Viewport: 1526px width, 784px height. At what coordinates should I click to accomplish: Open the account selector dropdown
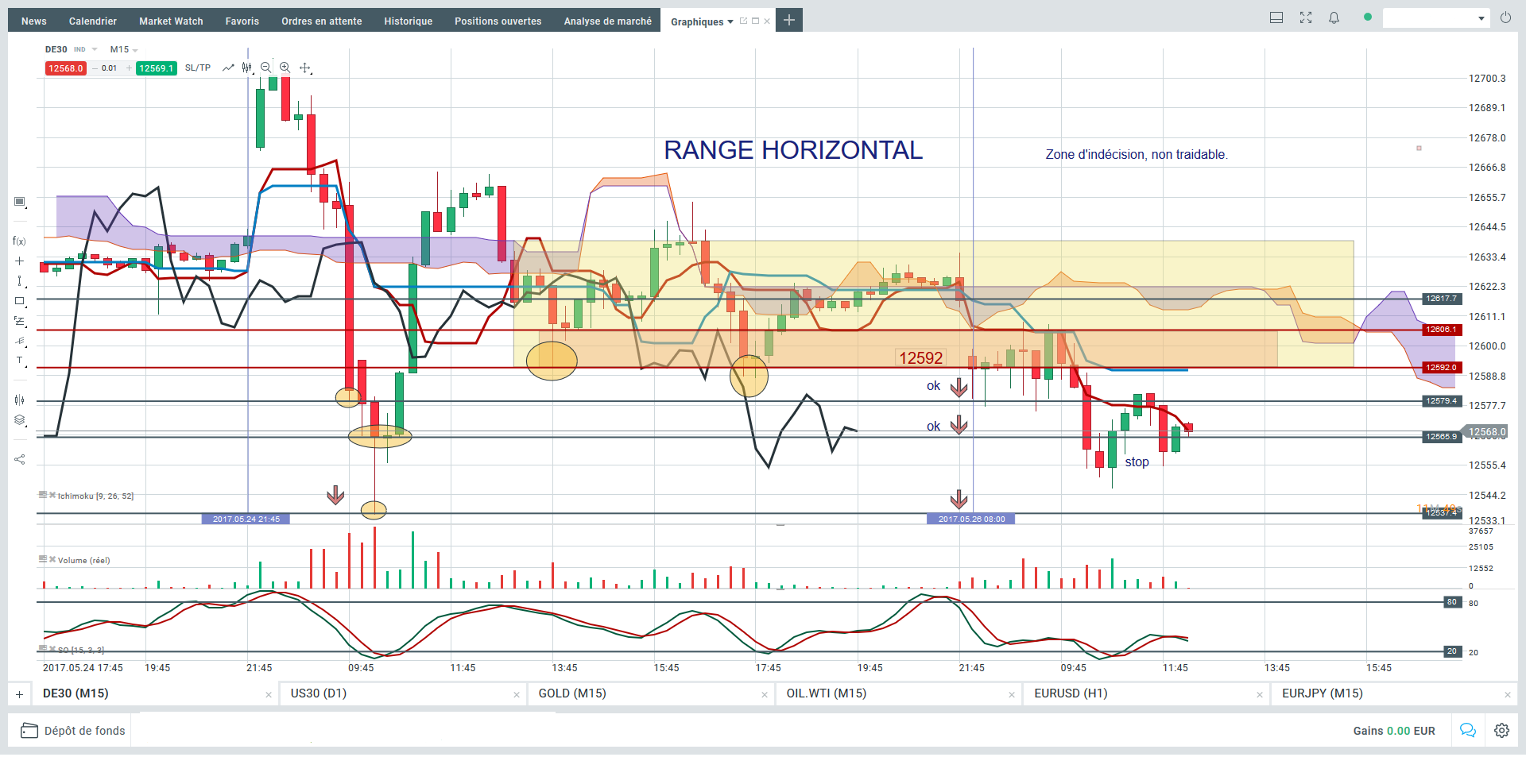(1436, 17)
